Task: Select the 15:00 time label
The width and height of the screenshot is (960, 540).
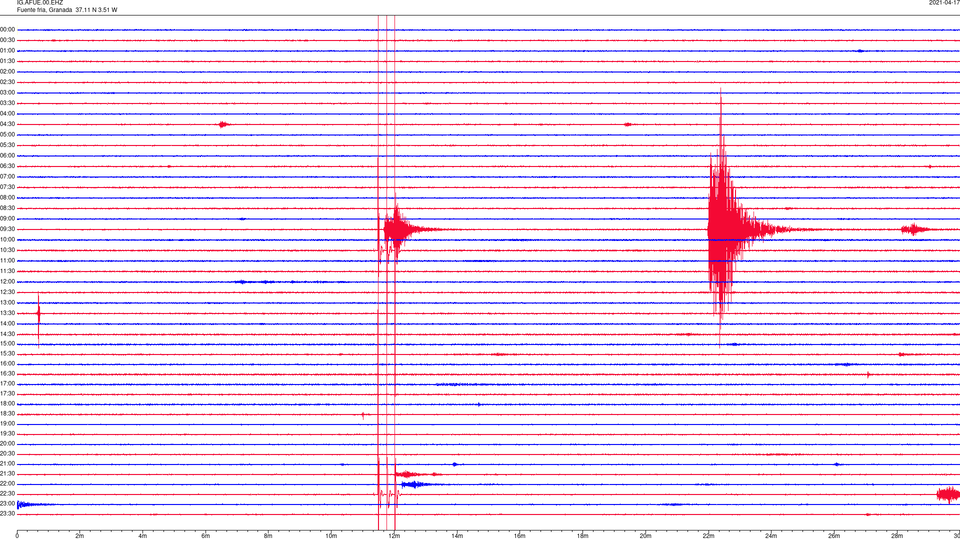Action: click(7, 344)
